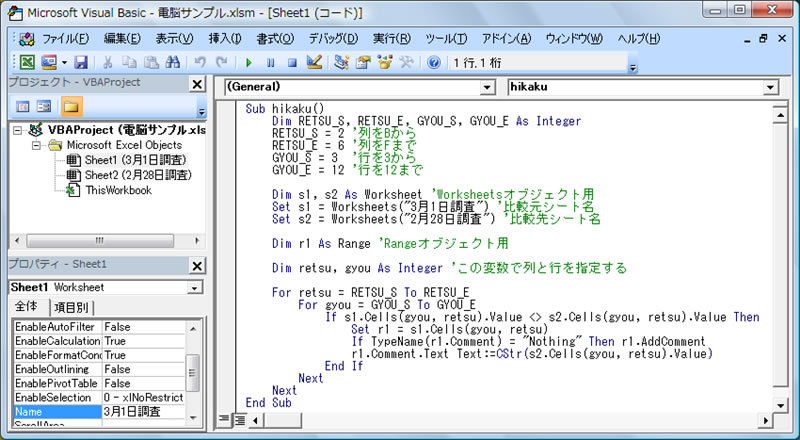Click View Object icon in Project panel
The image size is (800, 440).
[x=44, y=107]
